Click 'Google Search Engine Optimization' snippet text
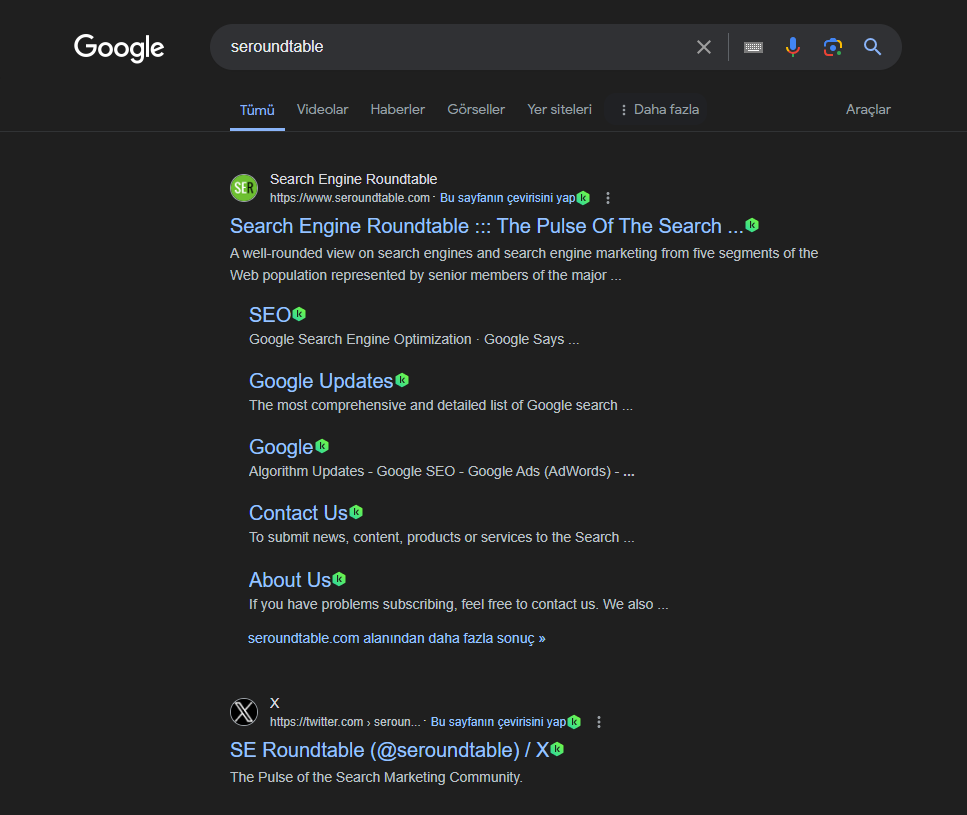967x815 pixels. 414,340
